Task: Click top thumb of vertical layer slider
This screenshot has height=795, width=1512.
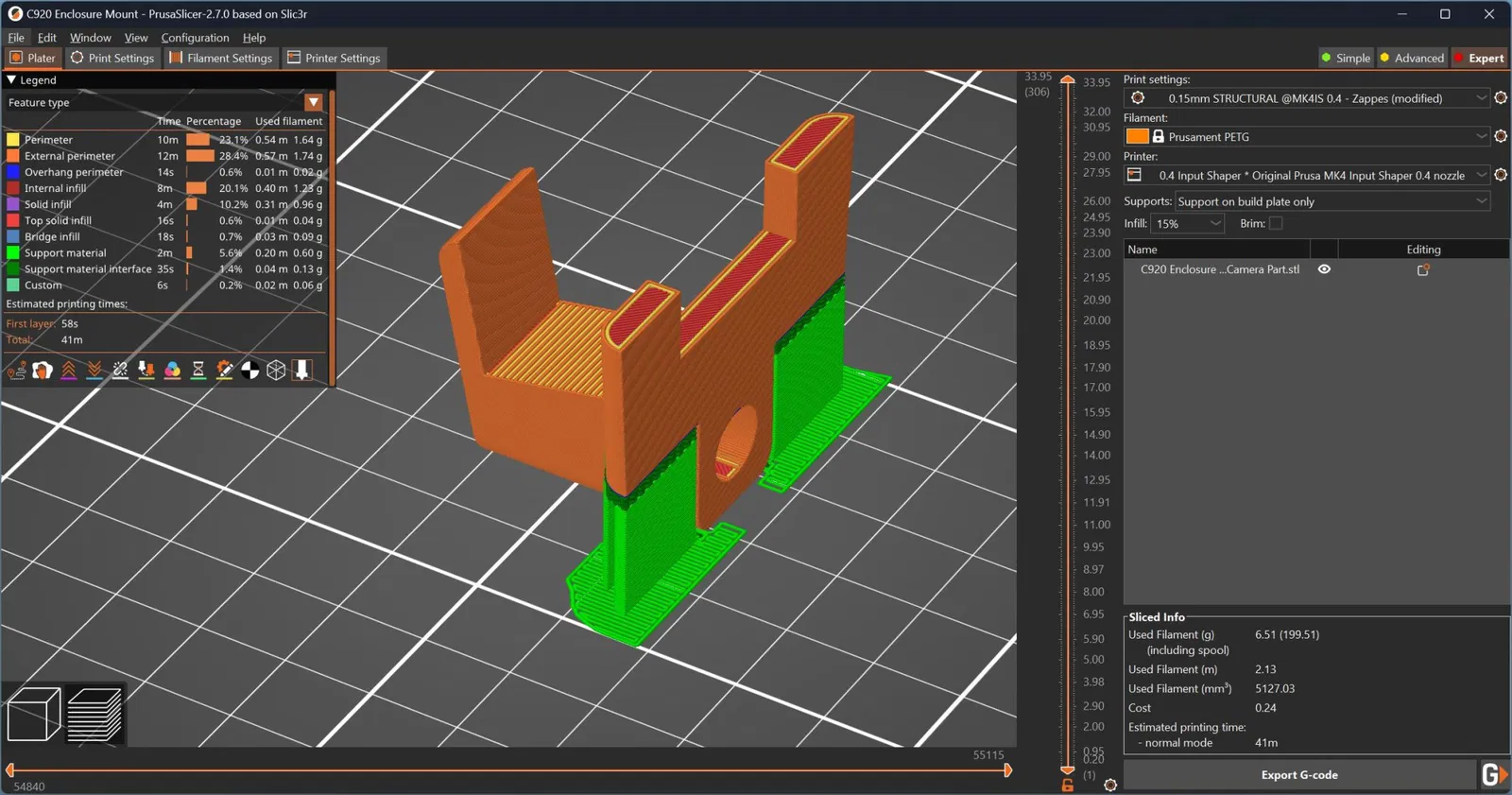Action: pos(1068,81)
